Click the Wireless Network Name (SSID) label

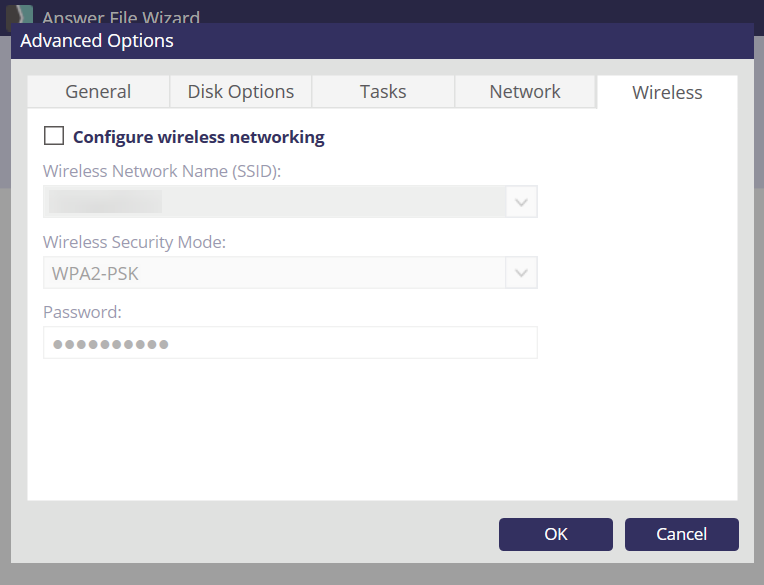tap(162, 171)
